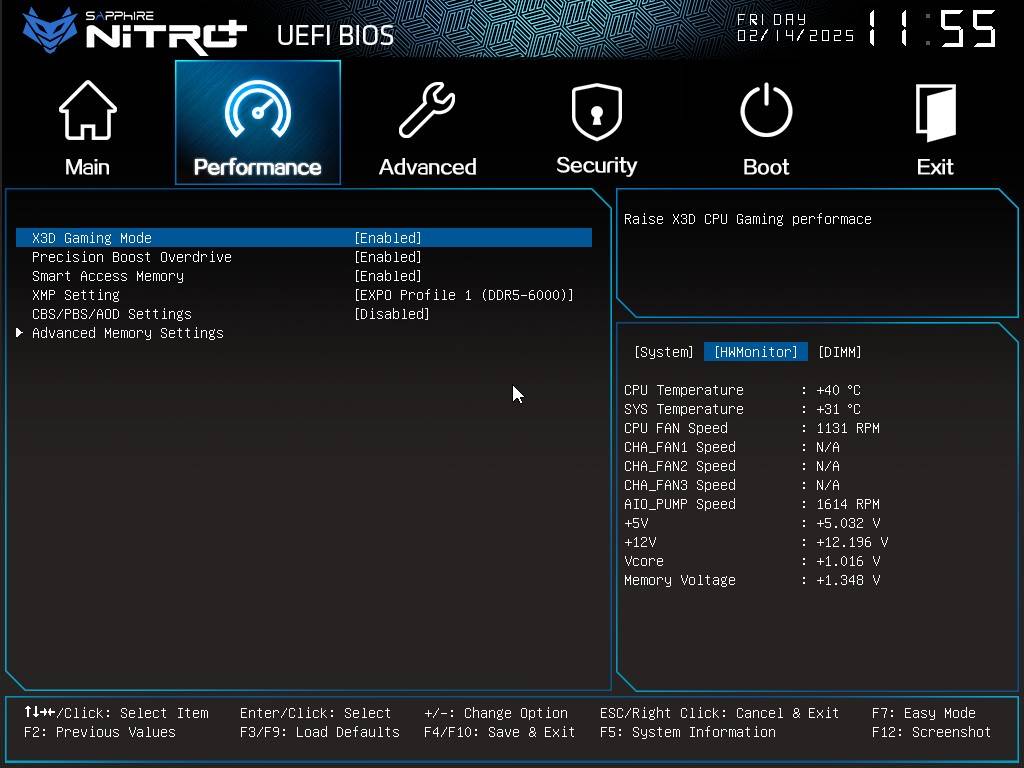Screen dimensions: 1024x768
Task: Toggle X3D Gaming Mode Enabled value
Action: (388, 238)
